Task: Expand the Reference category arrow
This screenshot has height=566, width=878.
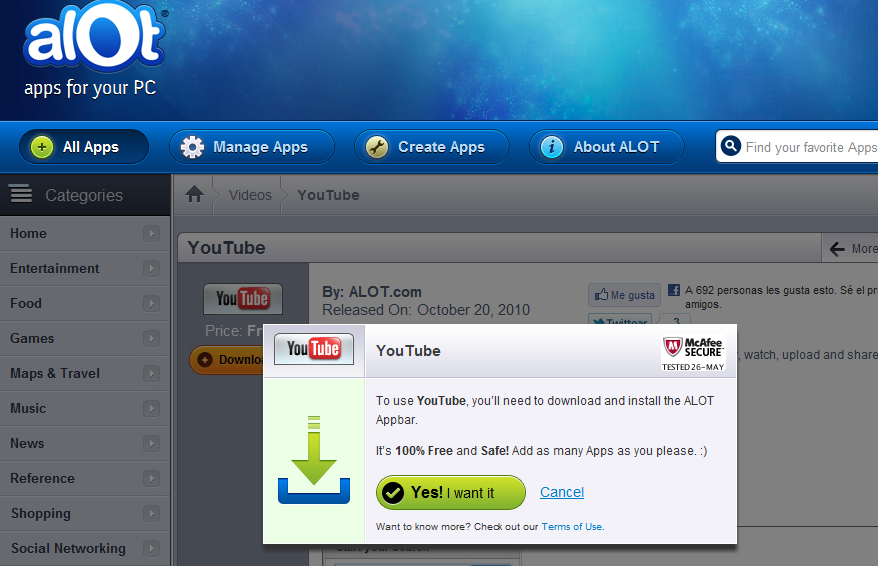Action: 151,479
